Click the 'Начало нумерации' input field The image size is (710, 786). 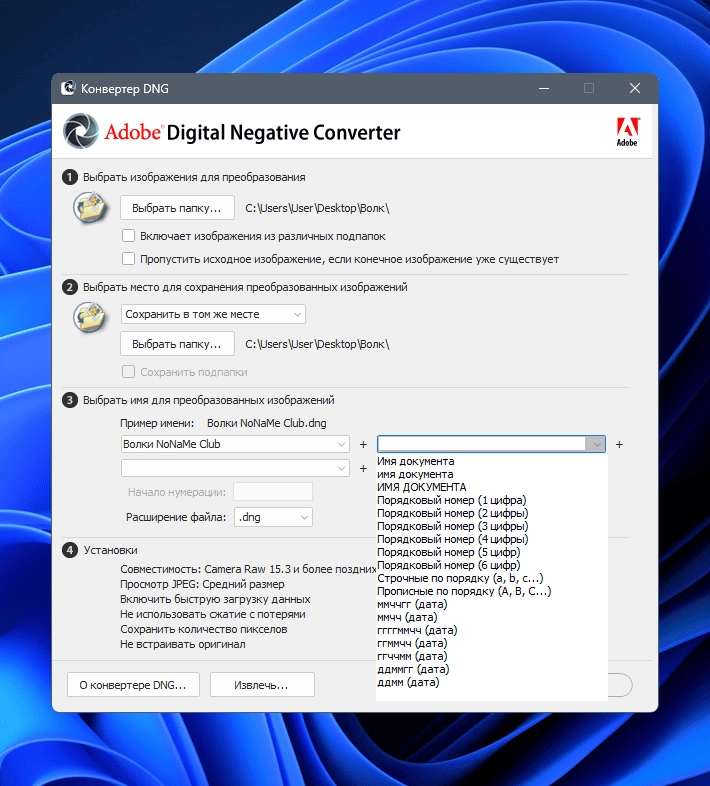273,492
